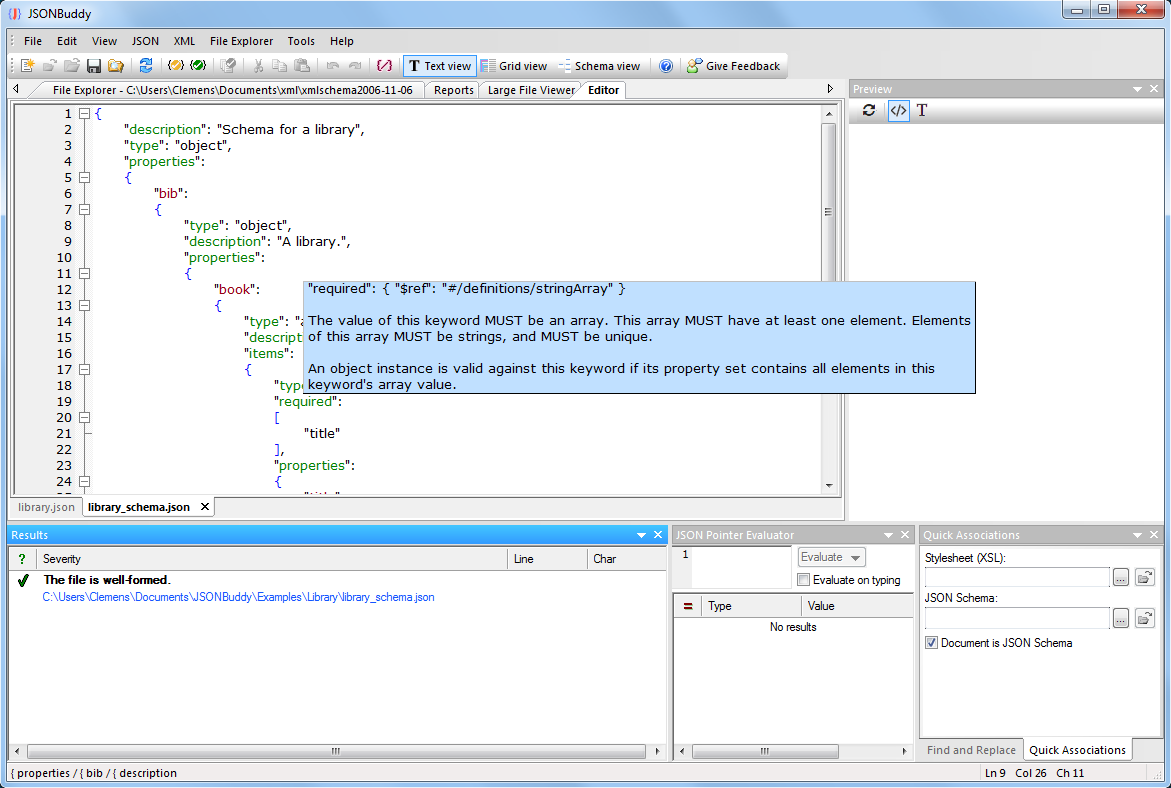The width and height of the screenshot is (1171, 788).
Task: Refresh the Preview pane
Action: point(869,111)
